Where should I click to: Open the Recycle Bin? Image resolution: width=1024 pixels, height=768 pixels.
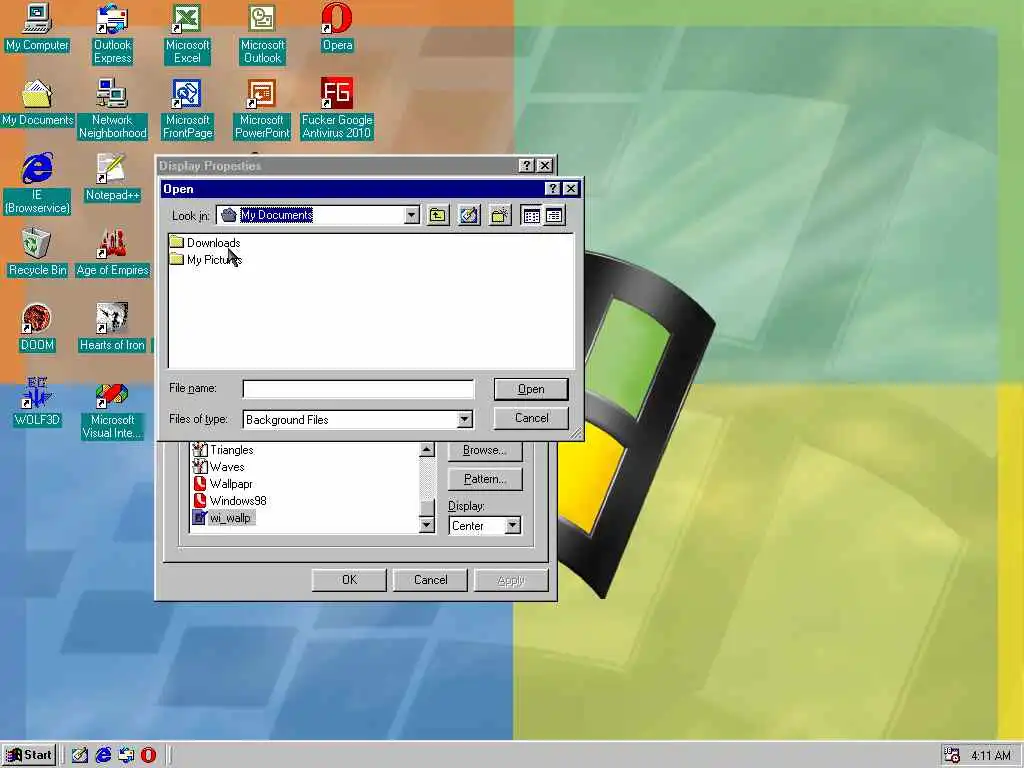coord(37,253)
